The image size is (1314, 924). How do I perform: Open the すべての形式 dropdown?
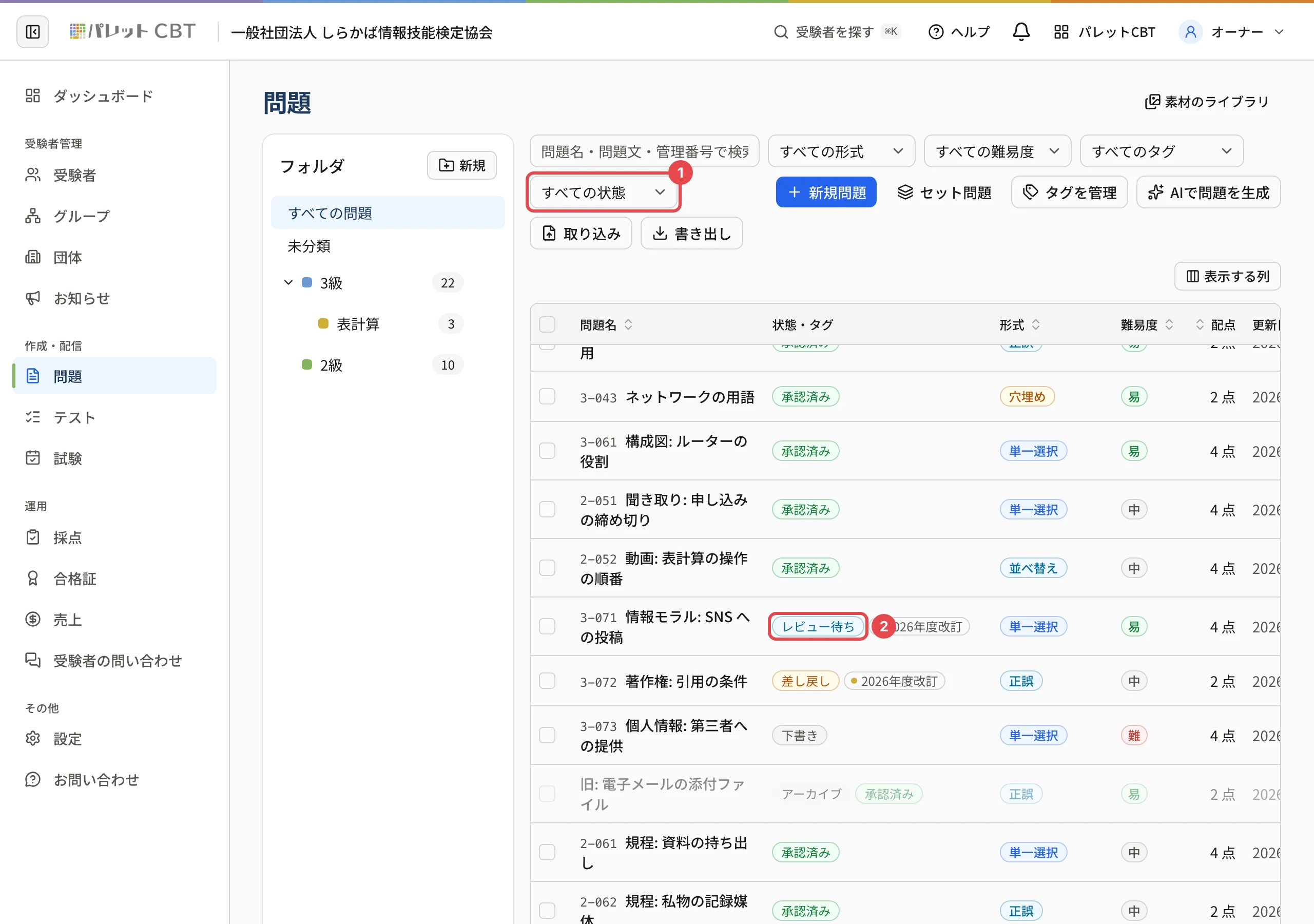(841, 151)
